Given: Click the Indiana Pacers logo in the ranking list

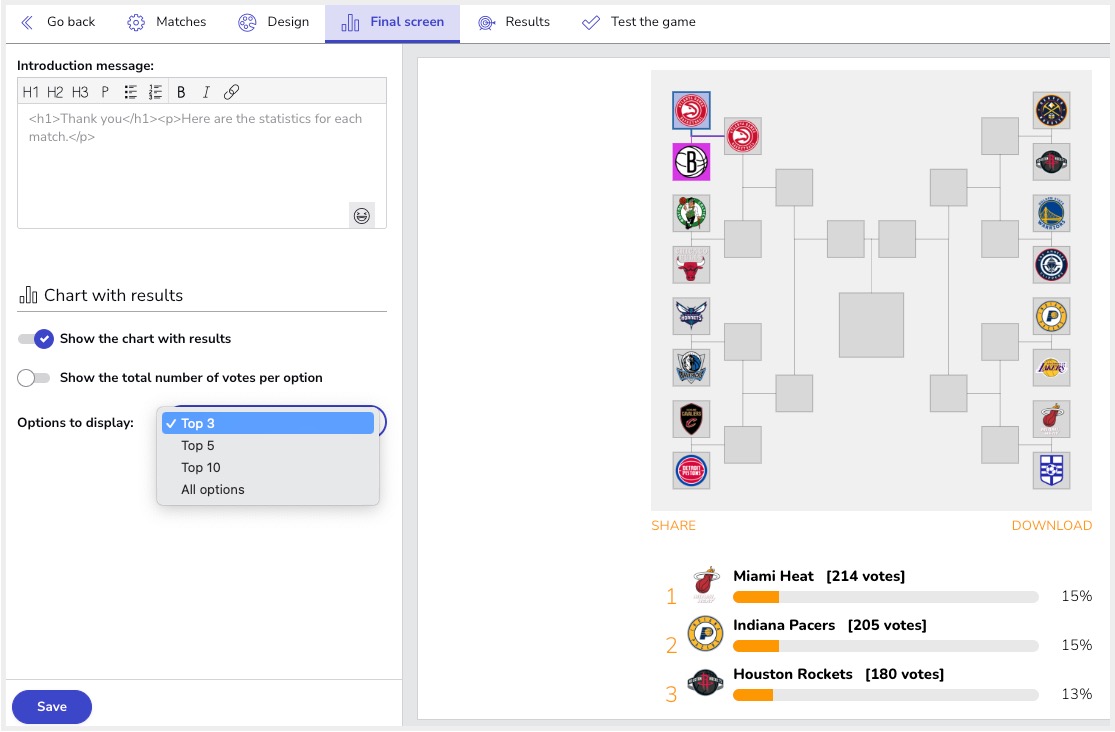Looking at the screenshot, I should pyautogui.click(x=705, y=634).
